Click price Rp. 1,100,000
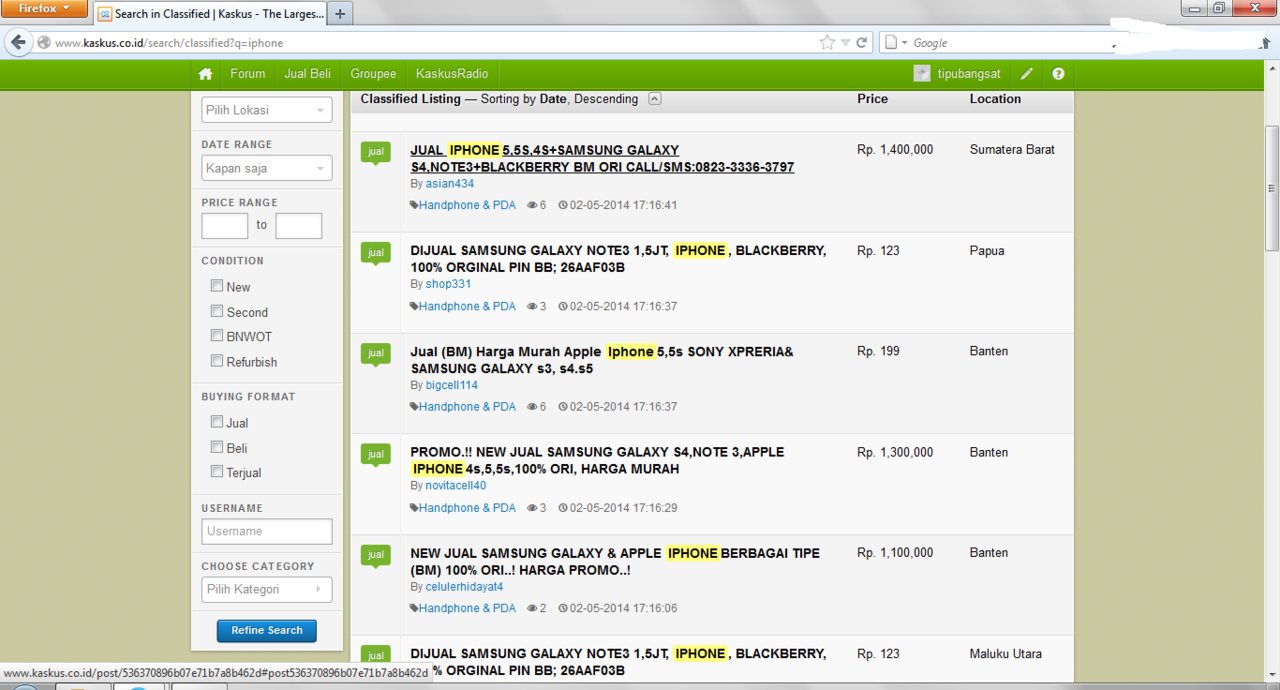Screen dimensions: 1280x690 tap(895, 553)
